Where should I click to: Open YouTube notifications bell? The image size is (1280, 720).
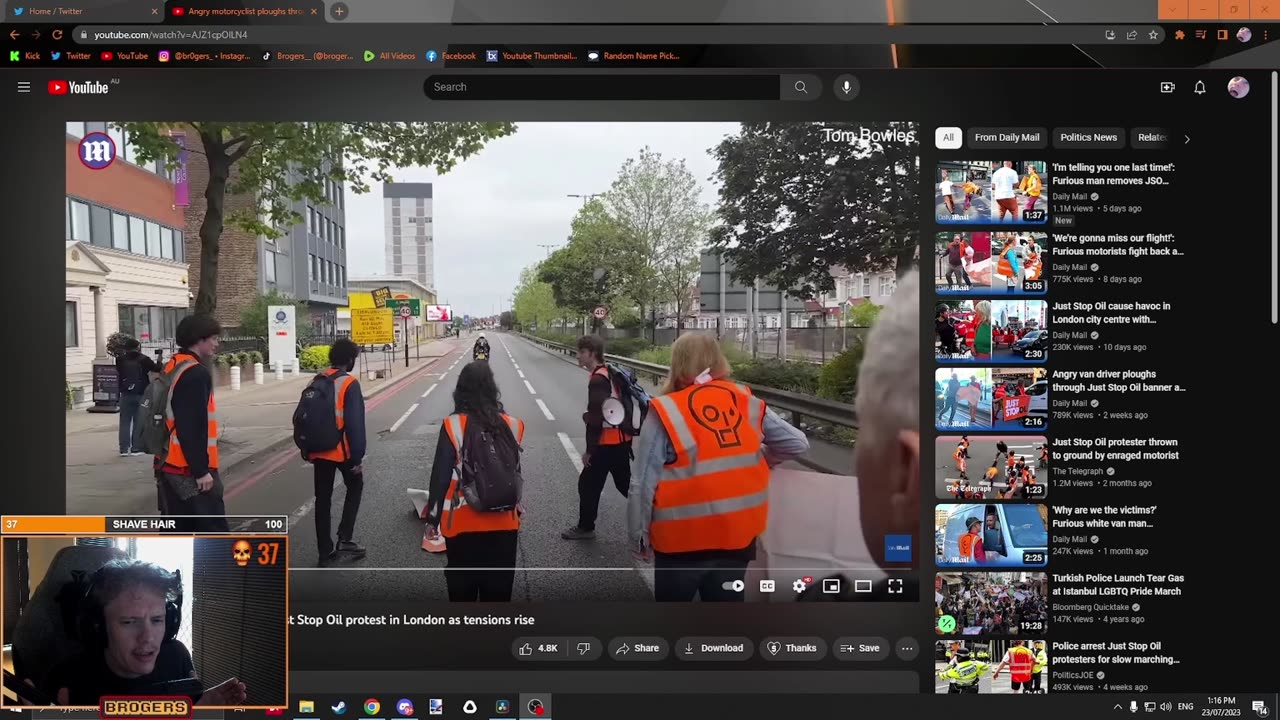click(x=1200, y=87)
